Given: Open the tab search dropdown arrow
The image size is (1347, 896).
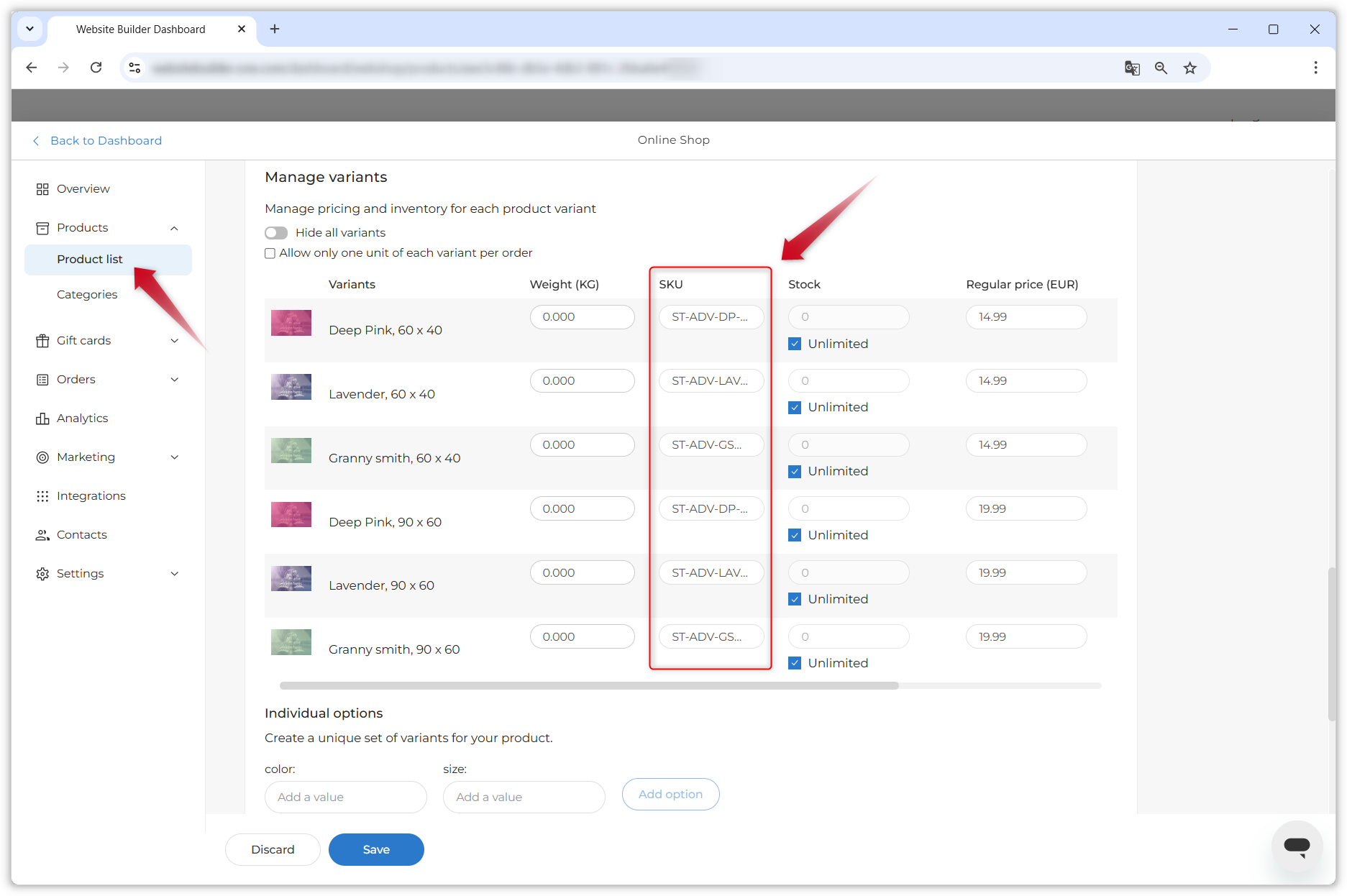Looking at the screenshot, I should point(30,29).
